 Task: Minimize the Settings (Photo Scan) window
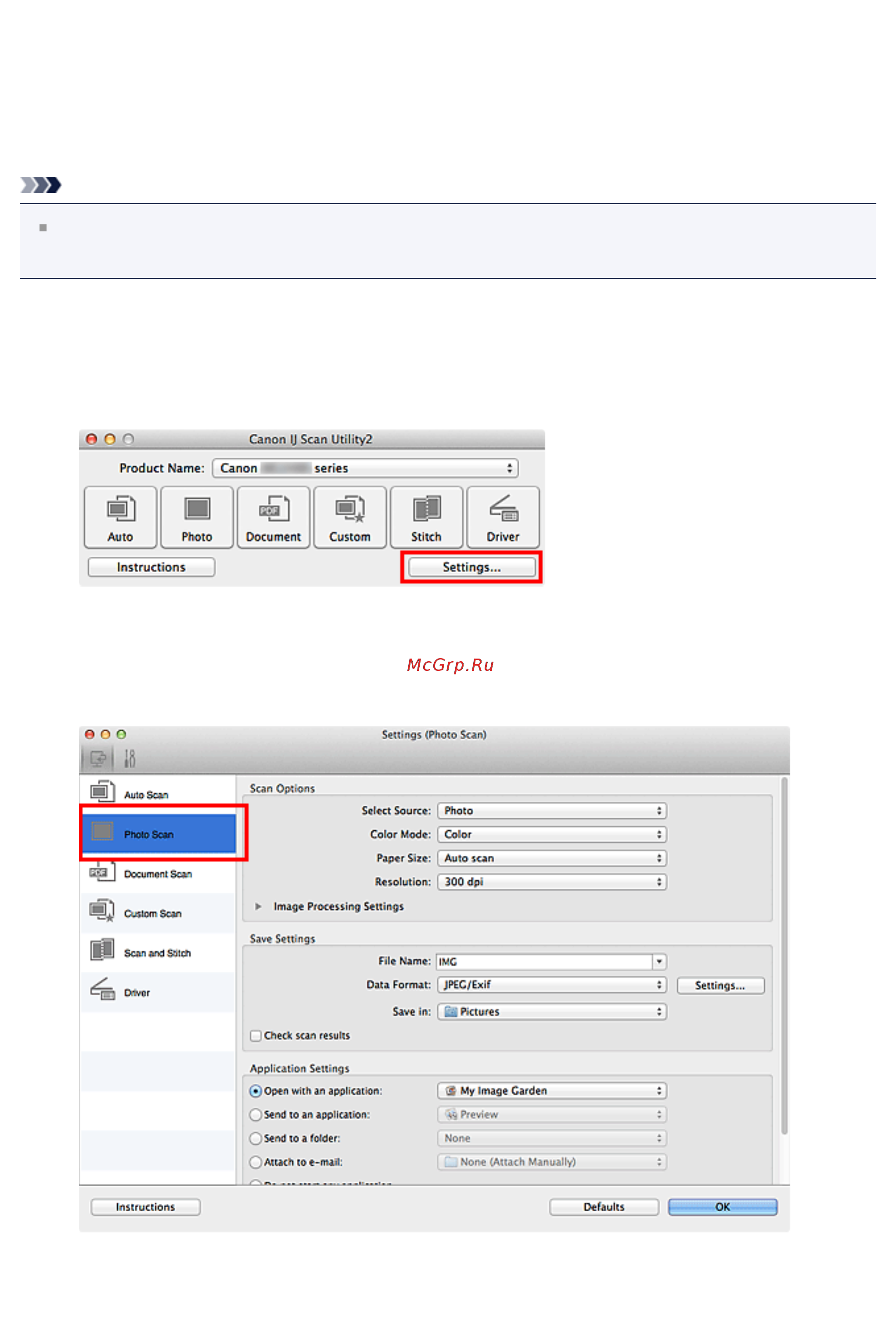105,734
